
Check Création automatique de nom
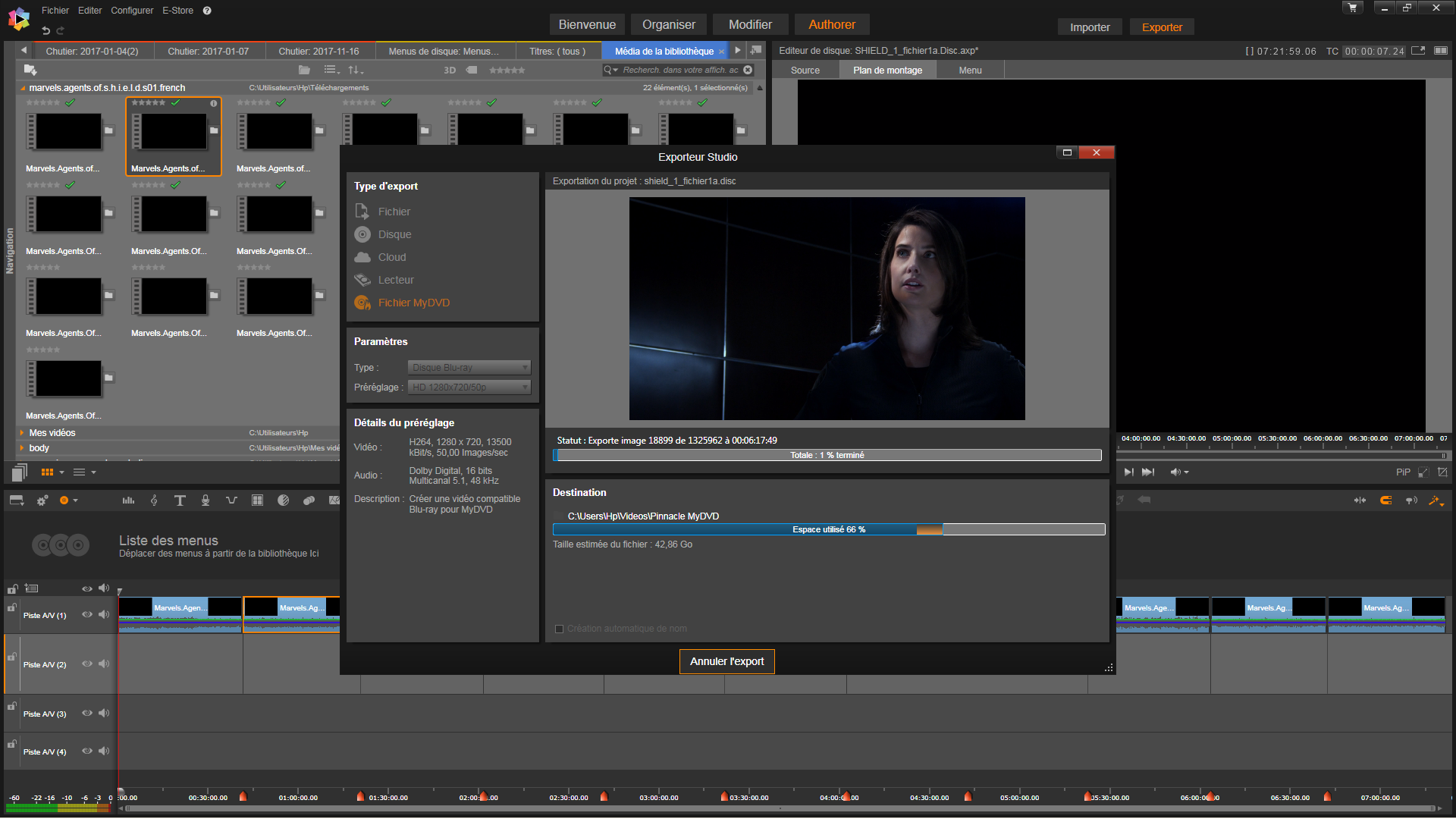coord(560,629)
